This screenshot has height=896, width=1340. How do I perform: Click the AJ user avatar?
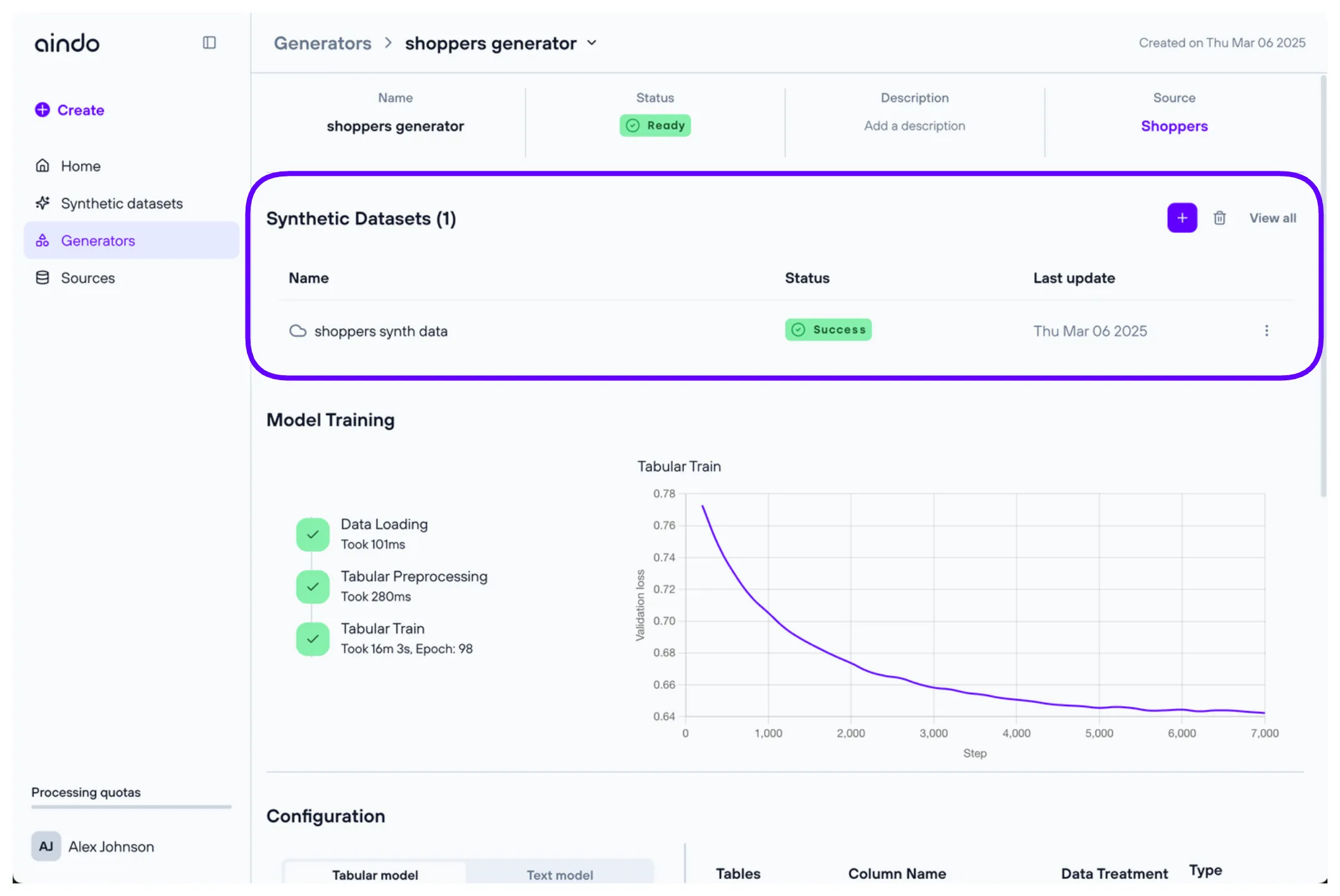coord(46,846)
